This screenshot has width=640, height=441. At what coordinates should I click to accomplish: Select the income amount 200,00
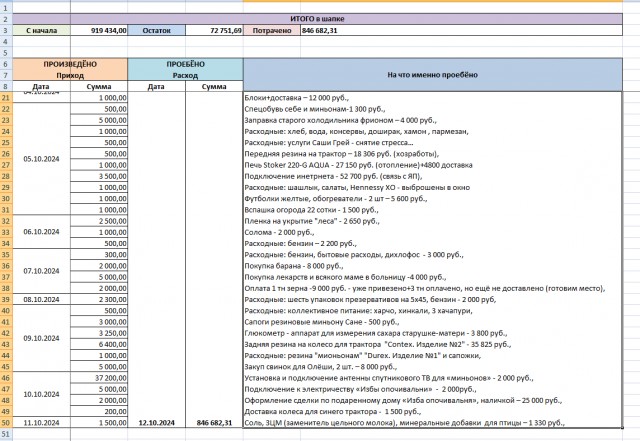click(x=99, y=412)
